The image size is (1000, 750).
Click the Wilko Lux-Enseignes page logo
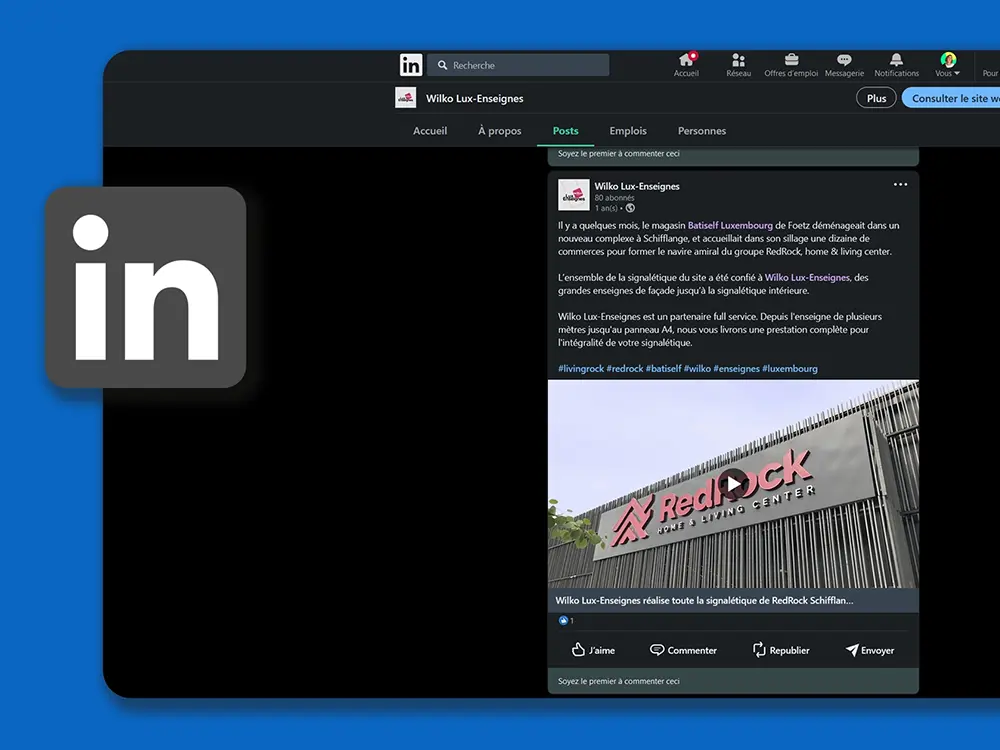406,98
